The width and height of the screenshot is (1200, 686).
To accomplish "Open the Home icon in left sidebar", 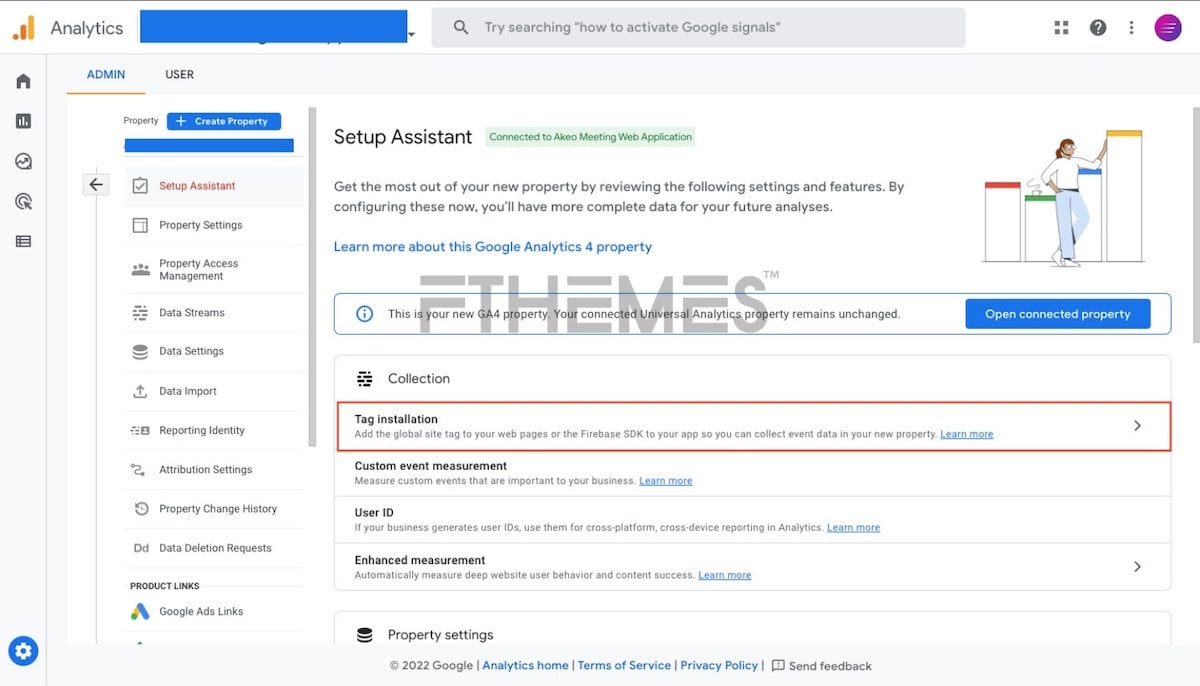I will 23,81.
